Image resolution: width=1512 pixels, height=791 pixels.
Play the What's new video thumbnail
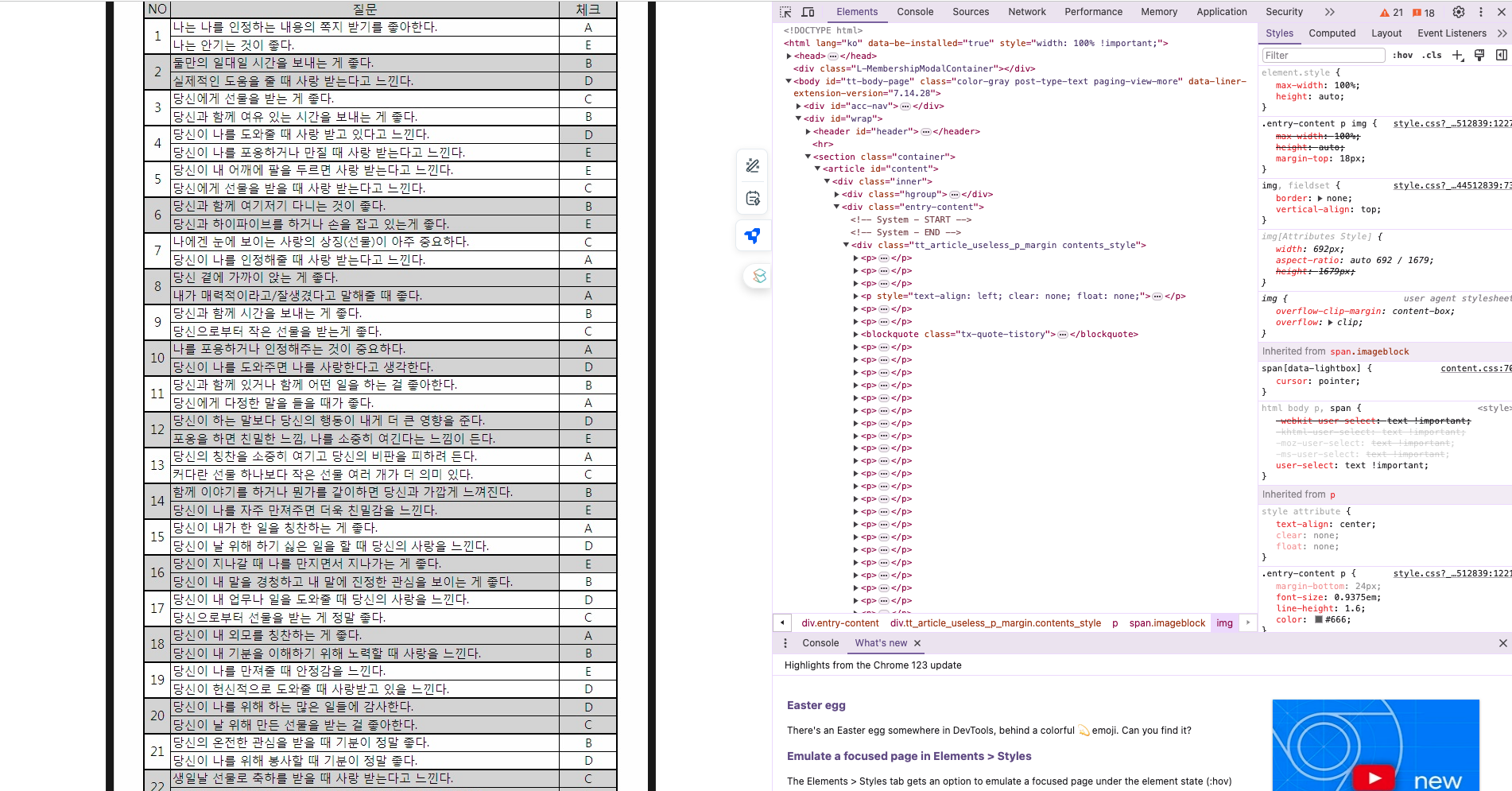point(1375,745)
